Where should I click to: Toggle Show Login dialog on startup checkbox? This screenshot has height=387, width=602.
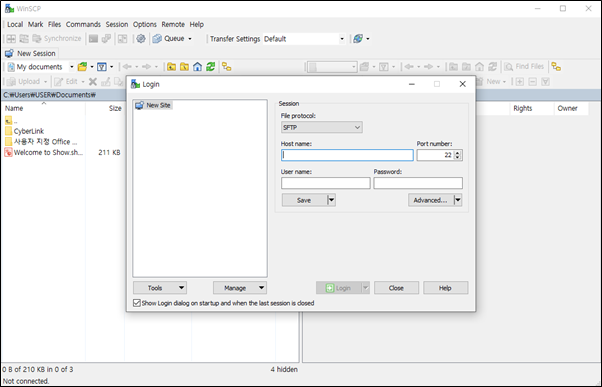point(137,303)
